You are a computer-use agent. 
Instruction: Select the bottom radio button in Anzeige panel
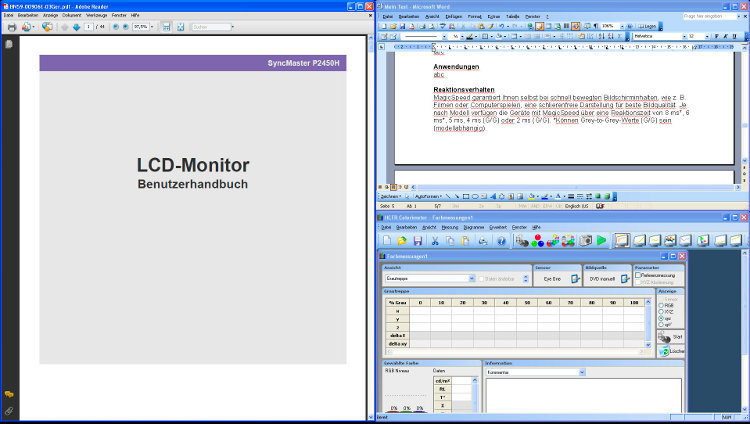[x=661, y=324]
